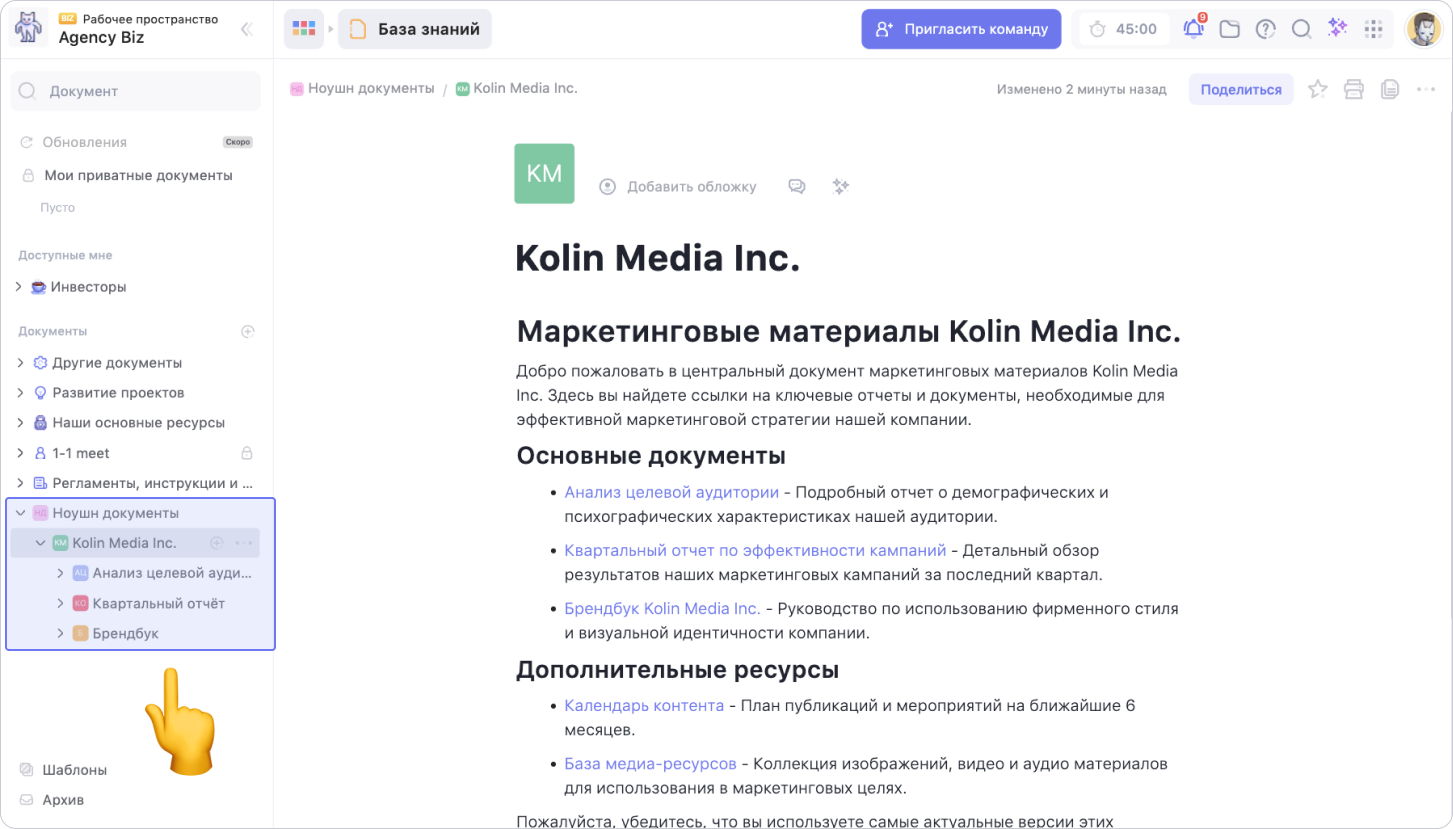This screenshot has width=1453, height=829.
Task: Open the apps grid icon at top right
Action: coord(1374,29)
